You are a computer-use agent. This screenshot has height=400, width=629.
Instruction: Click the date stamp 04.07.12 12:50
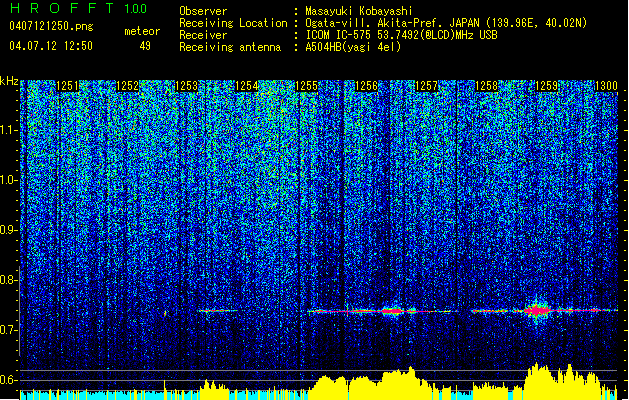[x=51, y=46]
